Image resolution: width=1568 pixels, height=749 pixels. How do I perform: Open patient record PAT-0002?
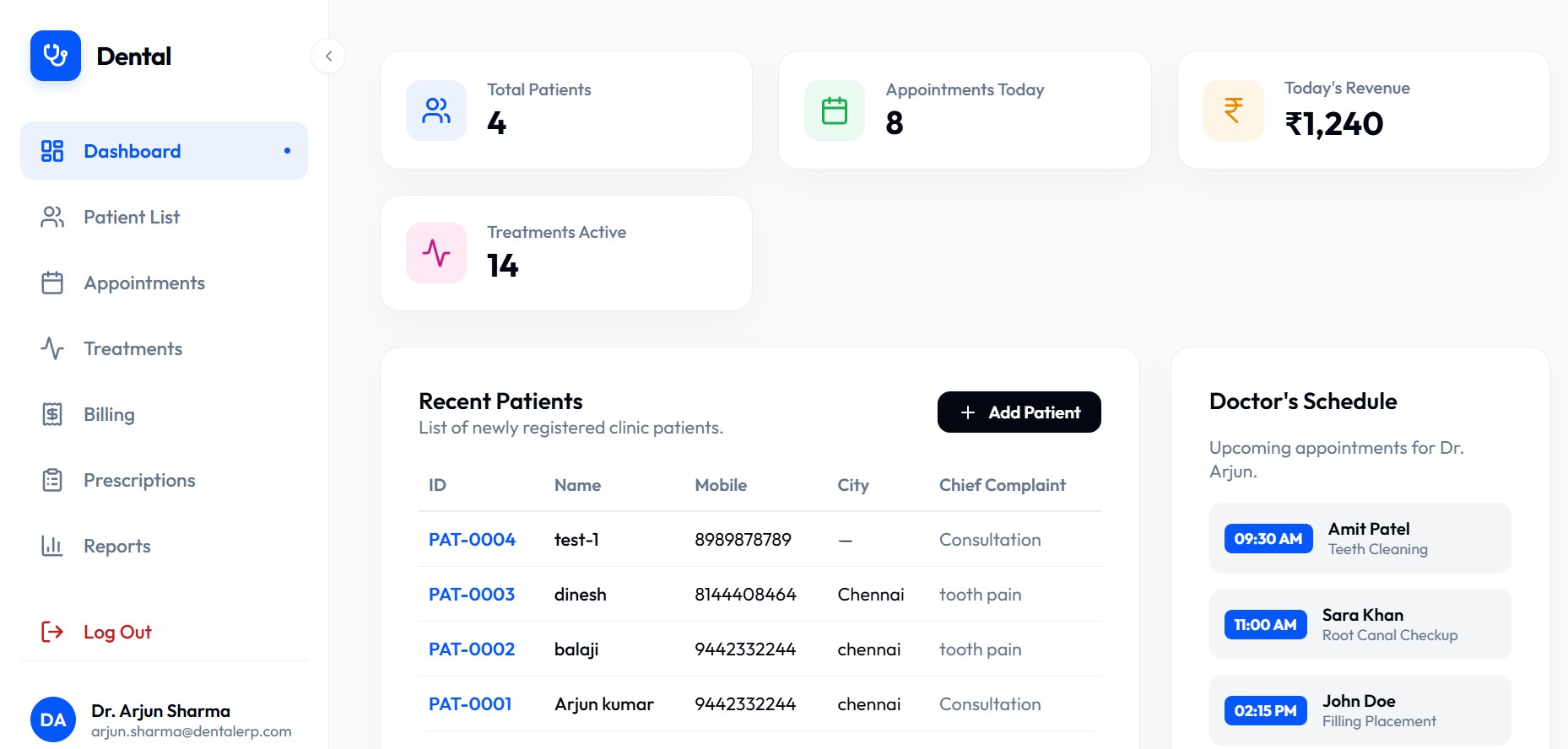pyautogui.click(x=472, y=649)
